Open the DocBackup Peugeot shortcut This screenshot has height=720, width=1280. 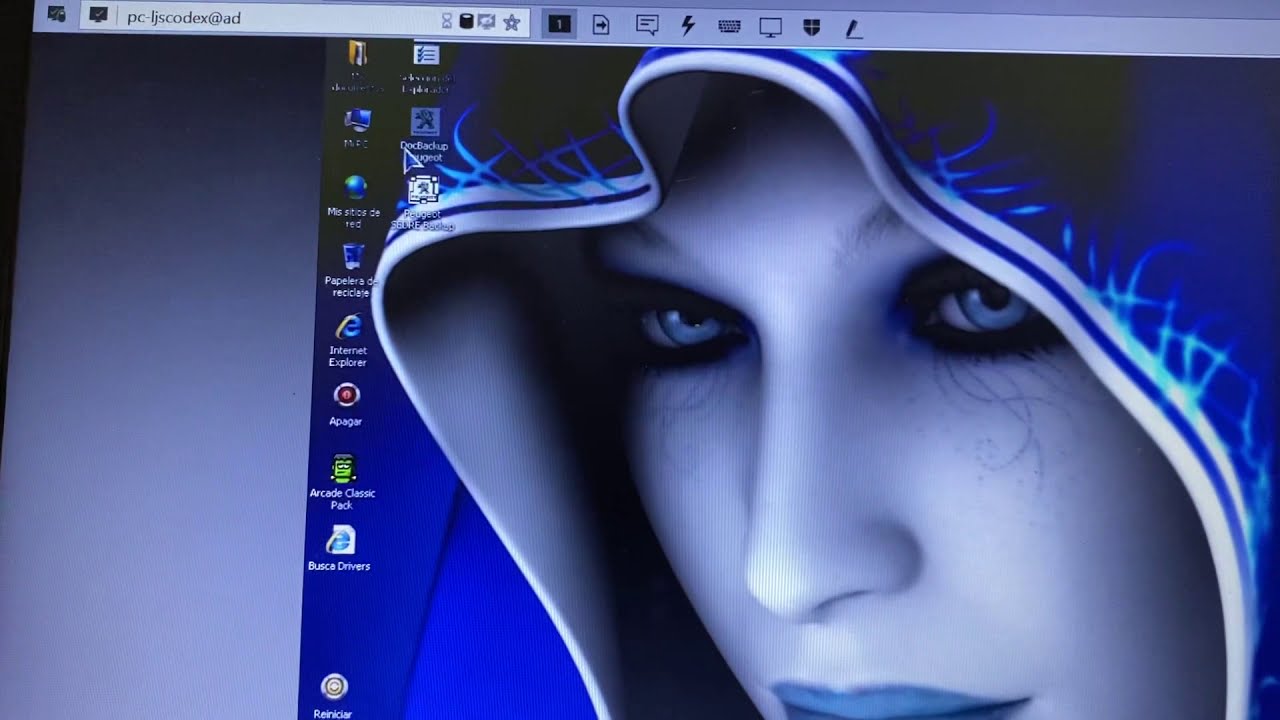(x=425, y=122)
